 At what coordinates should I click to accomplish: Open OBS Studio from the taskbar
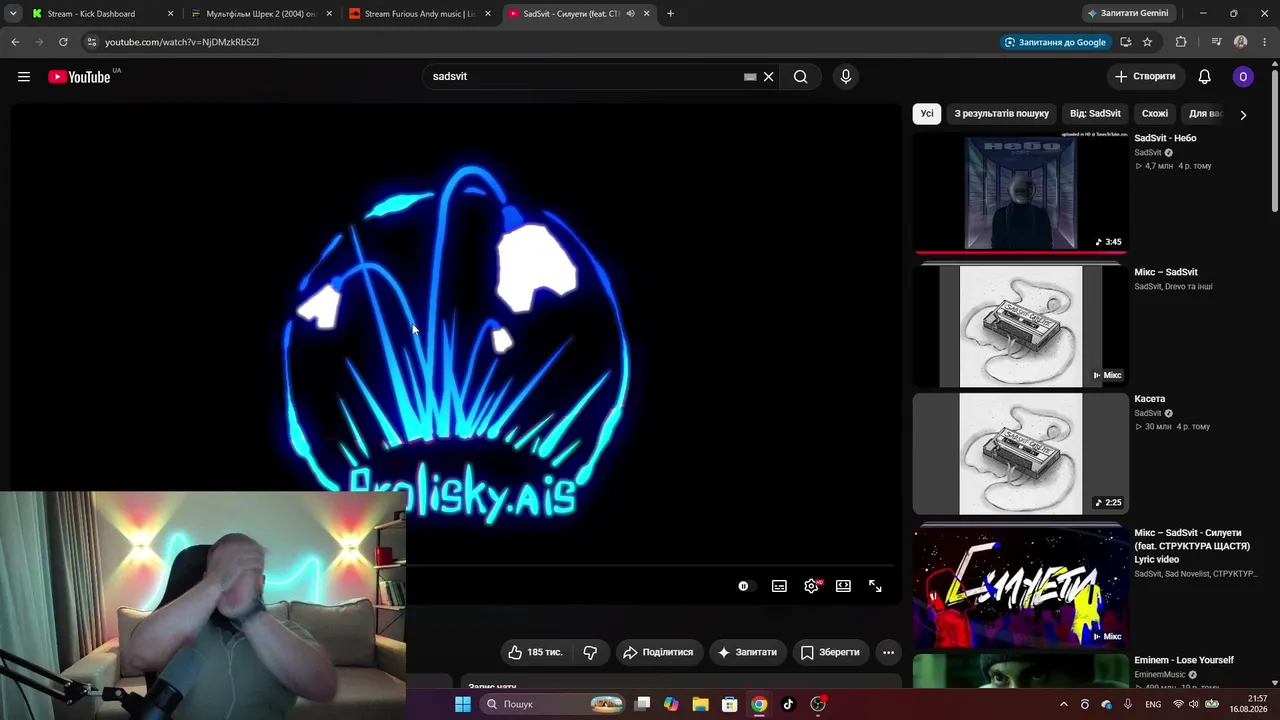click(x=818, y=704)
